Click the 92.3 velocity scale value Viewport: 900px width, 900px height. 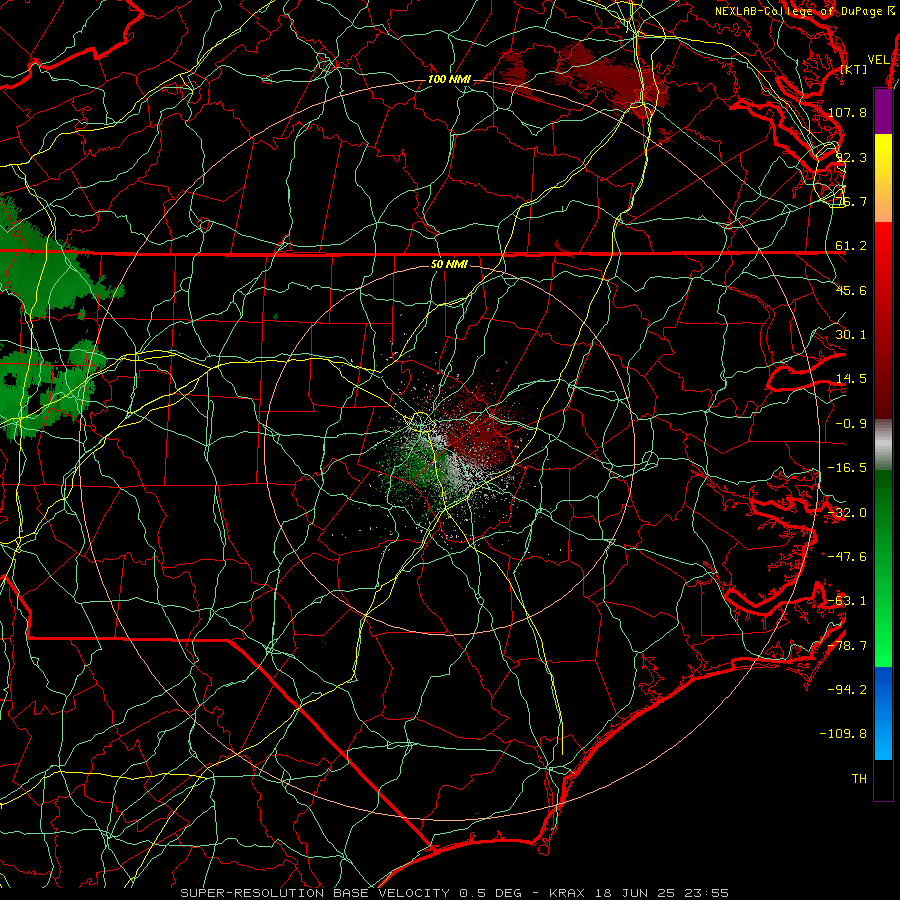[x=851, y=157]
